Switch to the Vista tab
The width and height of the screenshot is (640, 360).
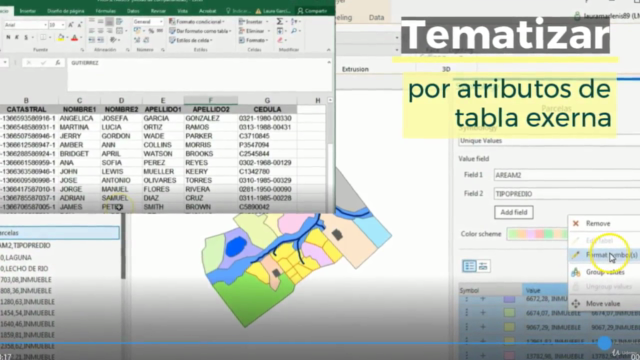click(182, 11)
